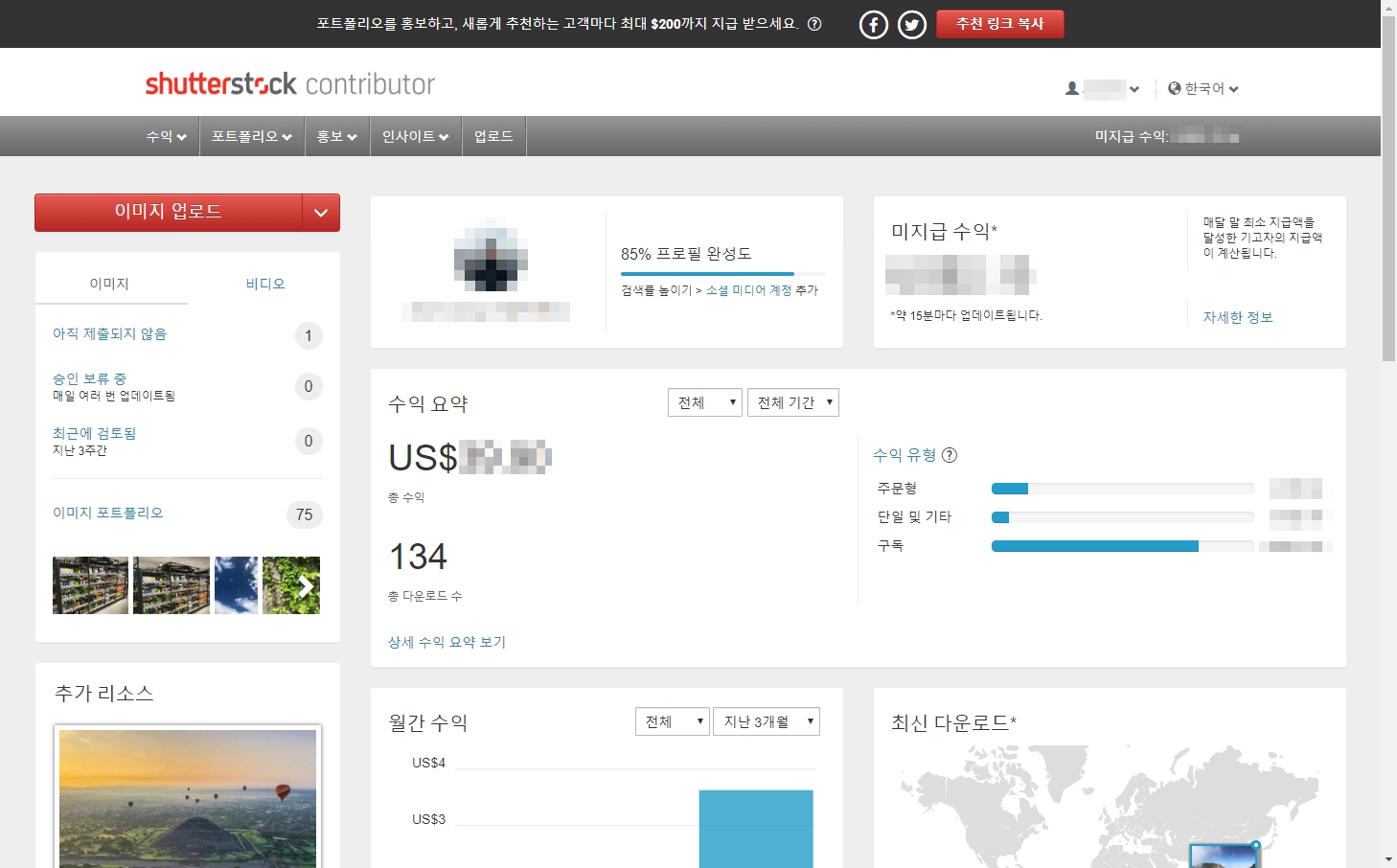The image size is (1397, 868).
Task: Expand the 이미지 업로드 dropdown arrow
Action: click(321, 213)
